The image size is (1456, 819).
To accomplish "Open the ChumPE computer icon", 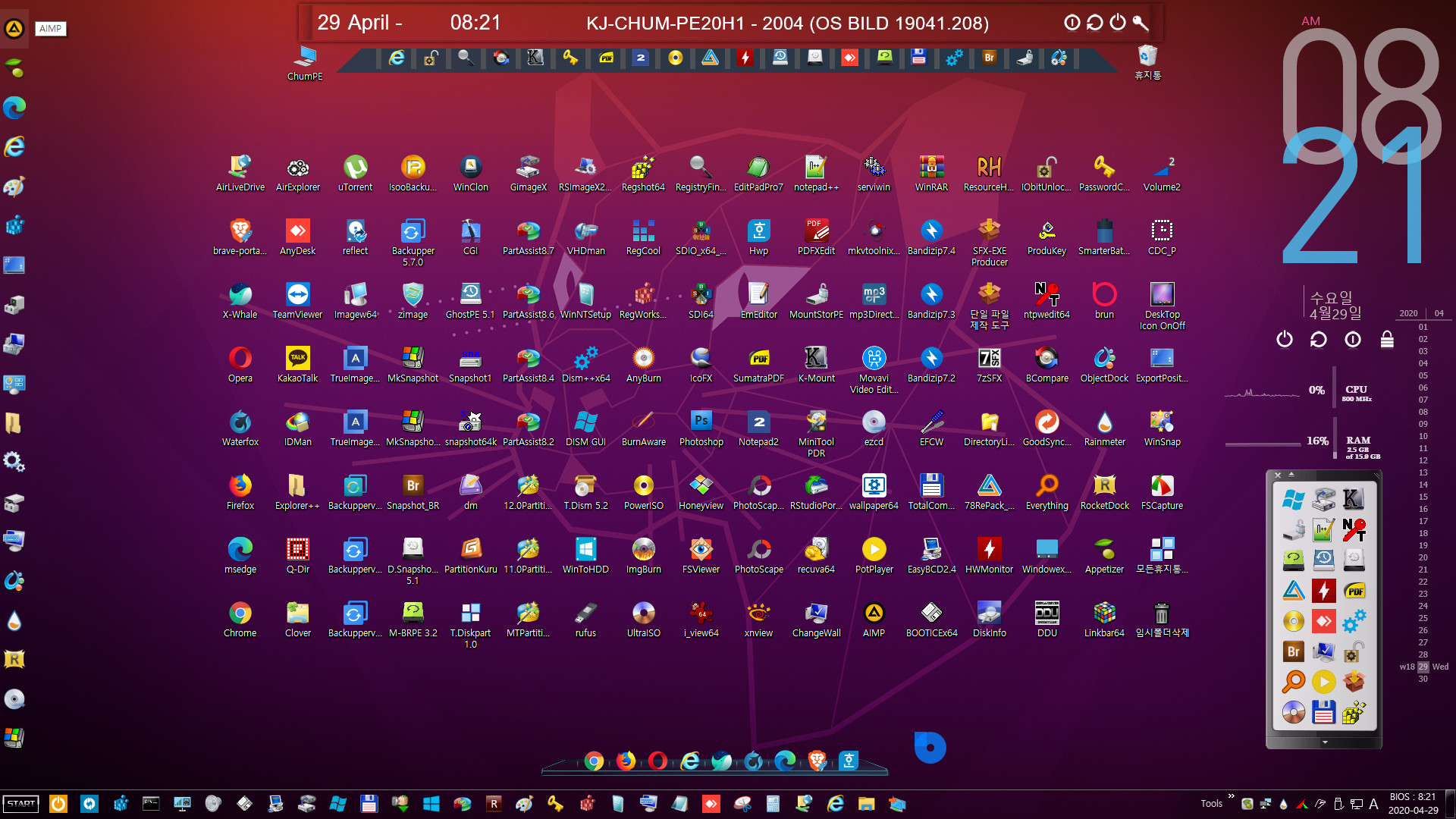I will pyautogui.click(x=305, y=63).
